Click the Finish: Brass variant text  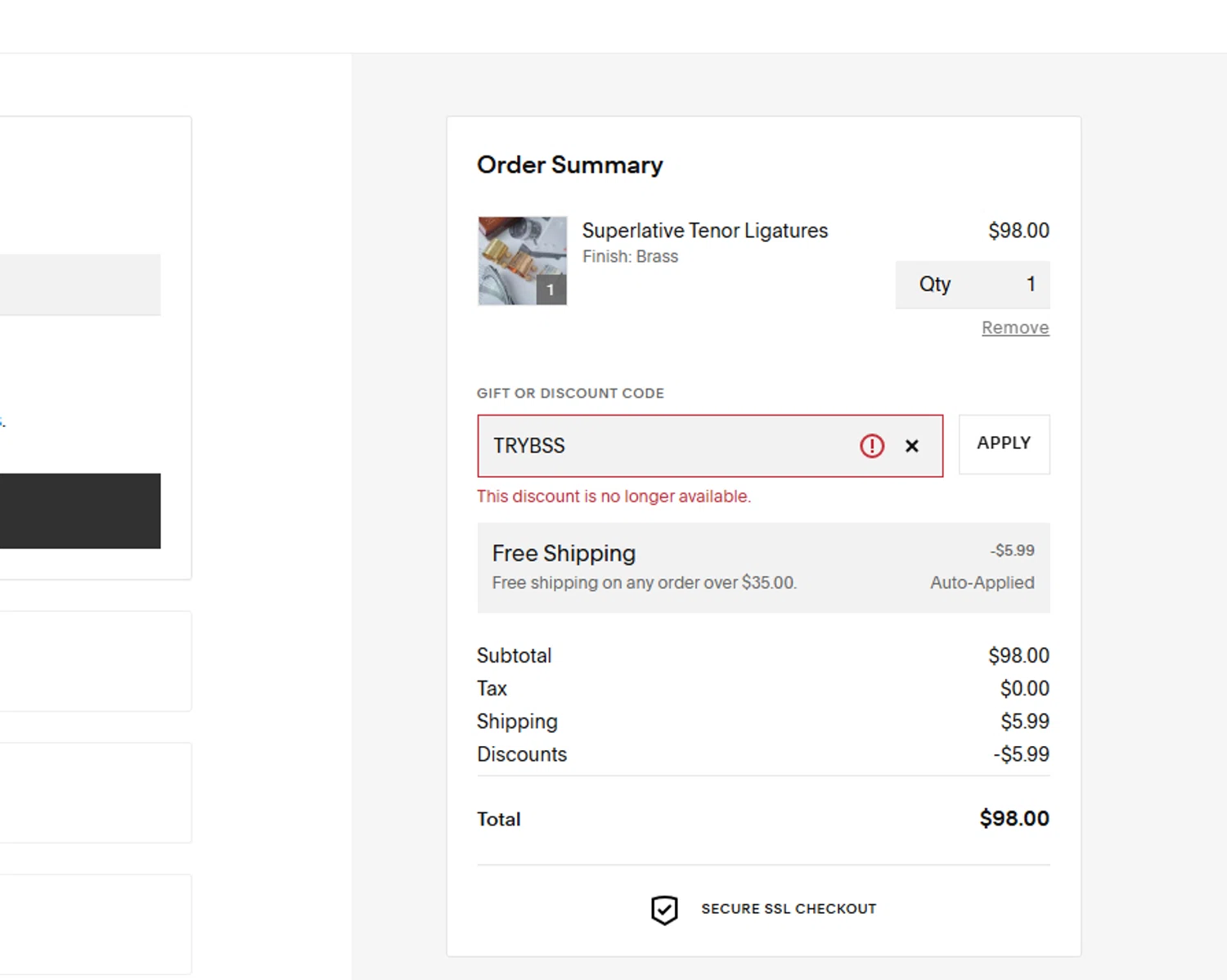coord(630,257)
